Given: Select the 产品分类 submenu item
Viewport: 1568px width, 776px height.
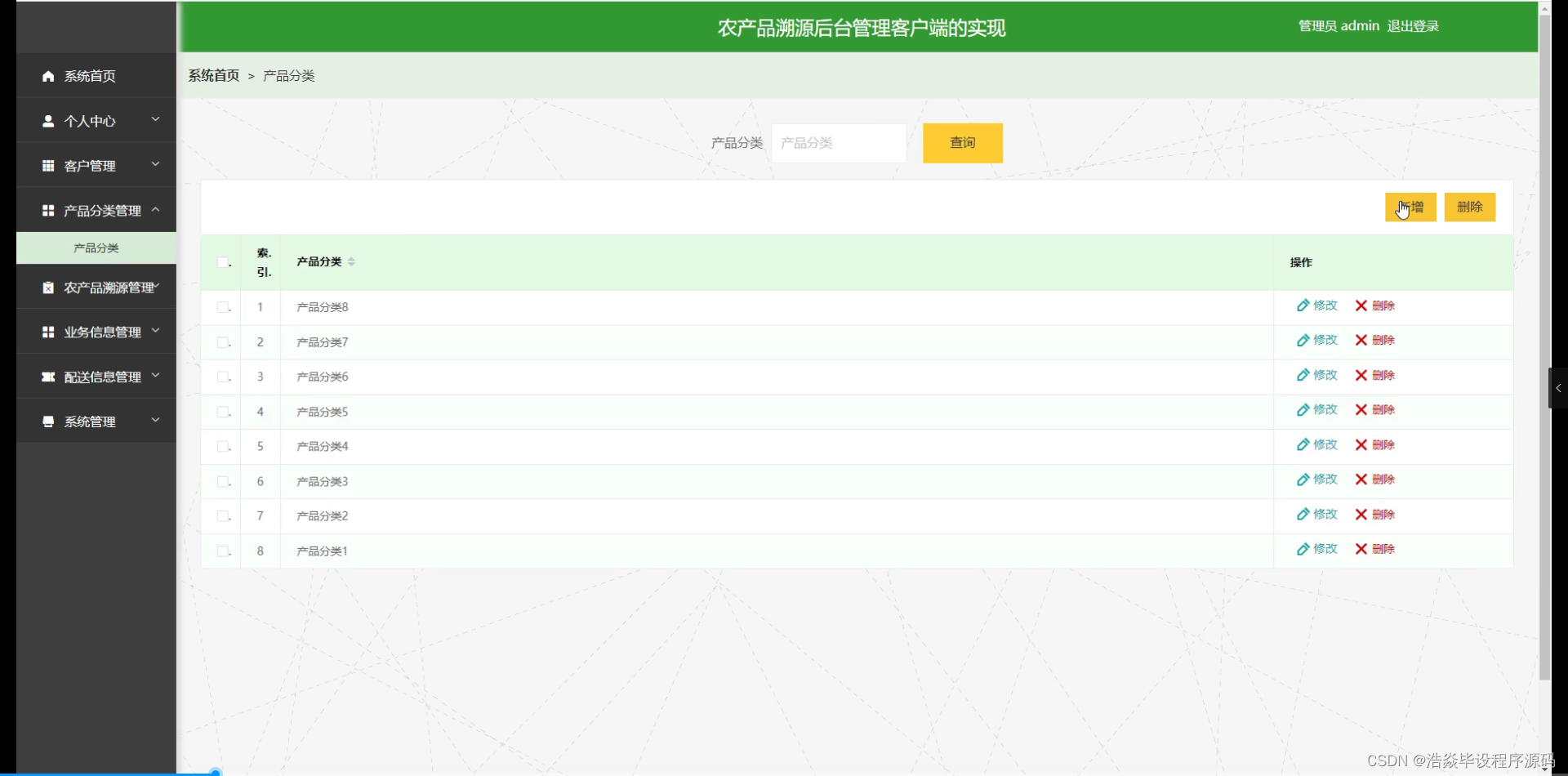Looking at the screenshot, I should (96, 248).
